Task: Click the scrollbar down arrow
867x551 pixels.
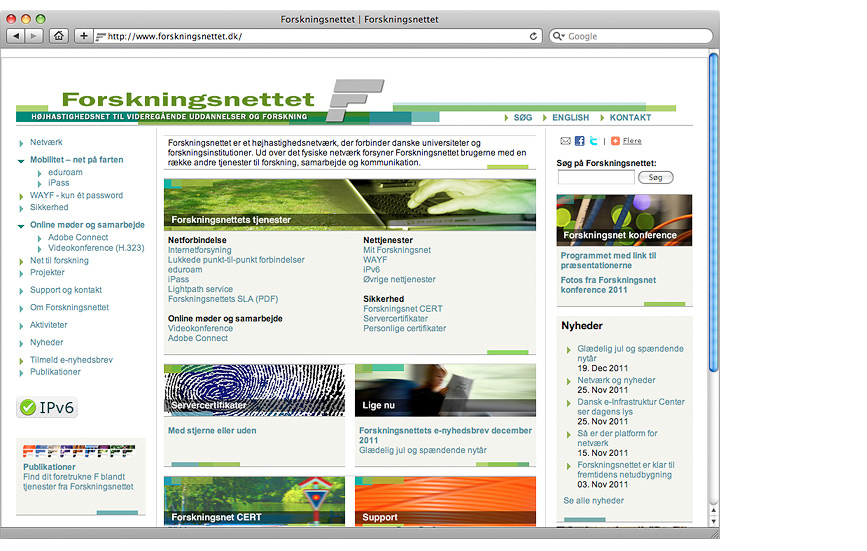Action: pyautogui.click(x=713, y=521)
